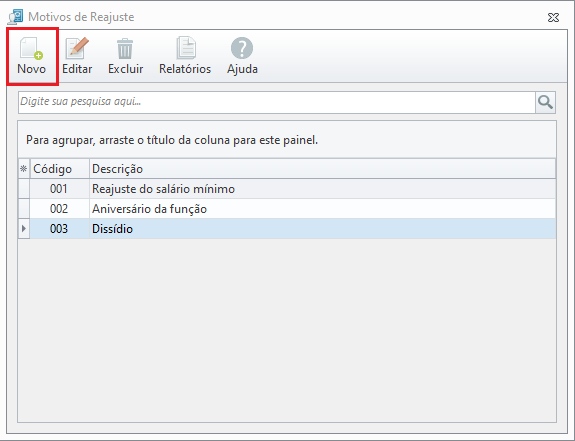Open the Editar pencil tool

point(77,48)
